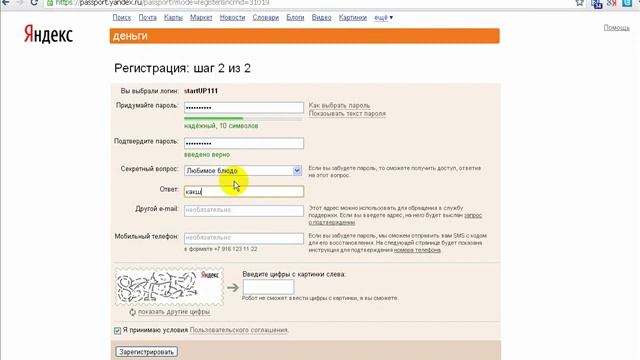This screenshot has width=640, height=360.
Task: Click the password strength indicator bar
Action: 243,118
